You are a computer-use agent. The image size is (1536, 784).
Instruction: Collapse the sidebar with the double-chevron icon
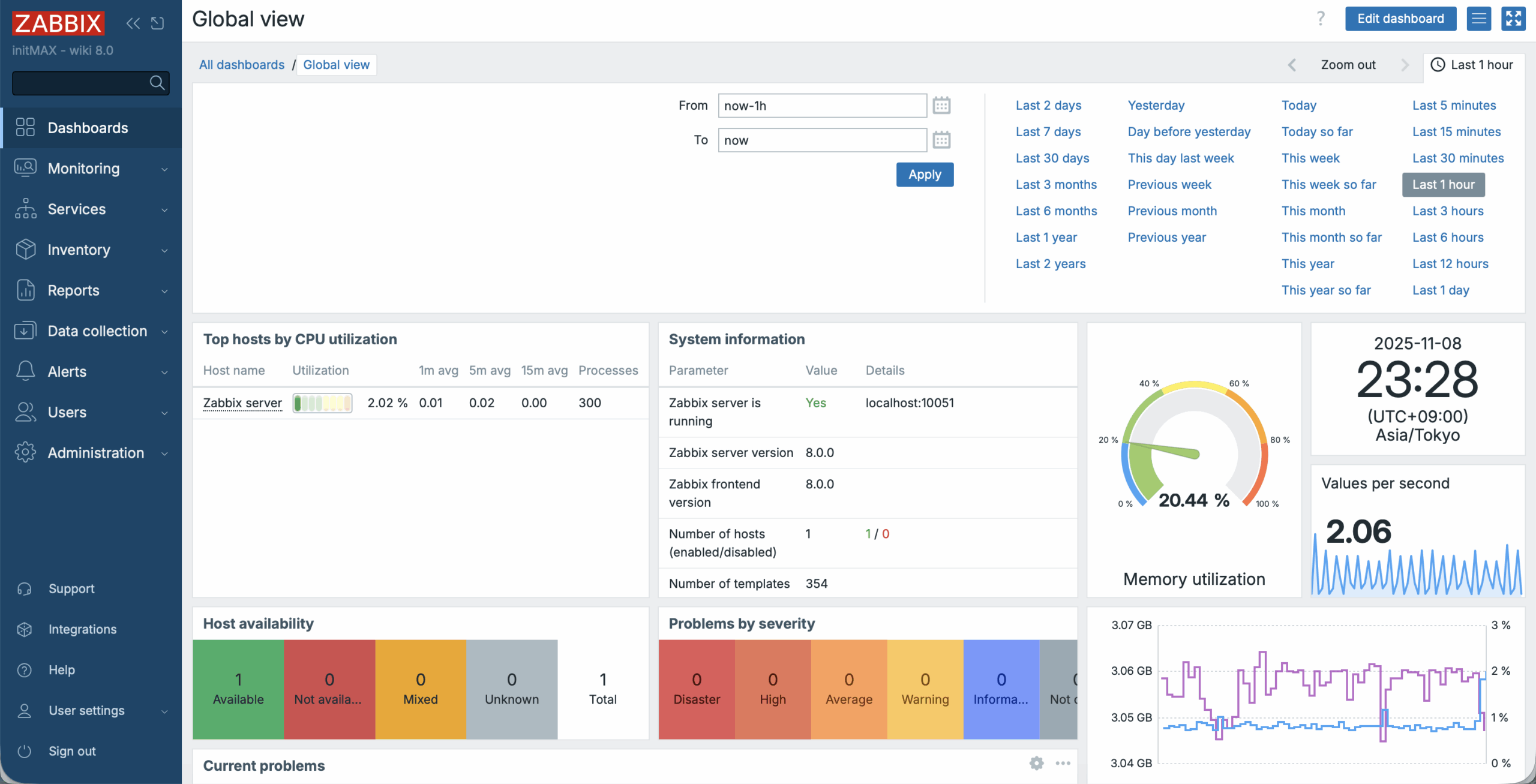133,23
